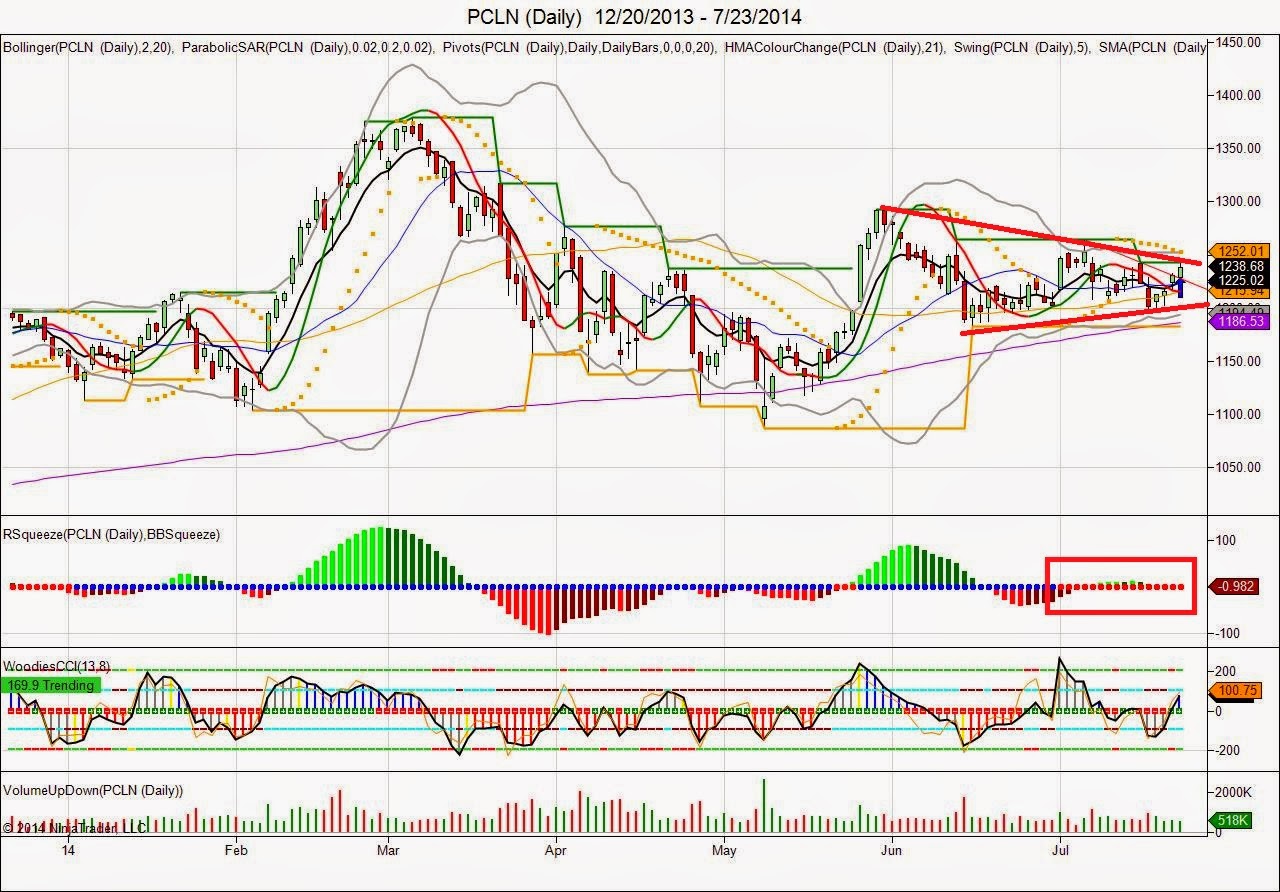The image size is (1280, 892).
Task: Select the VolumeUpDown(PCLN (Daily)) panel label
Action: click(95, 791)
